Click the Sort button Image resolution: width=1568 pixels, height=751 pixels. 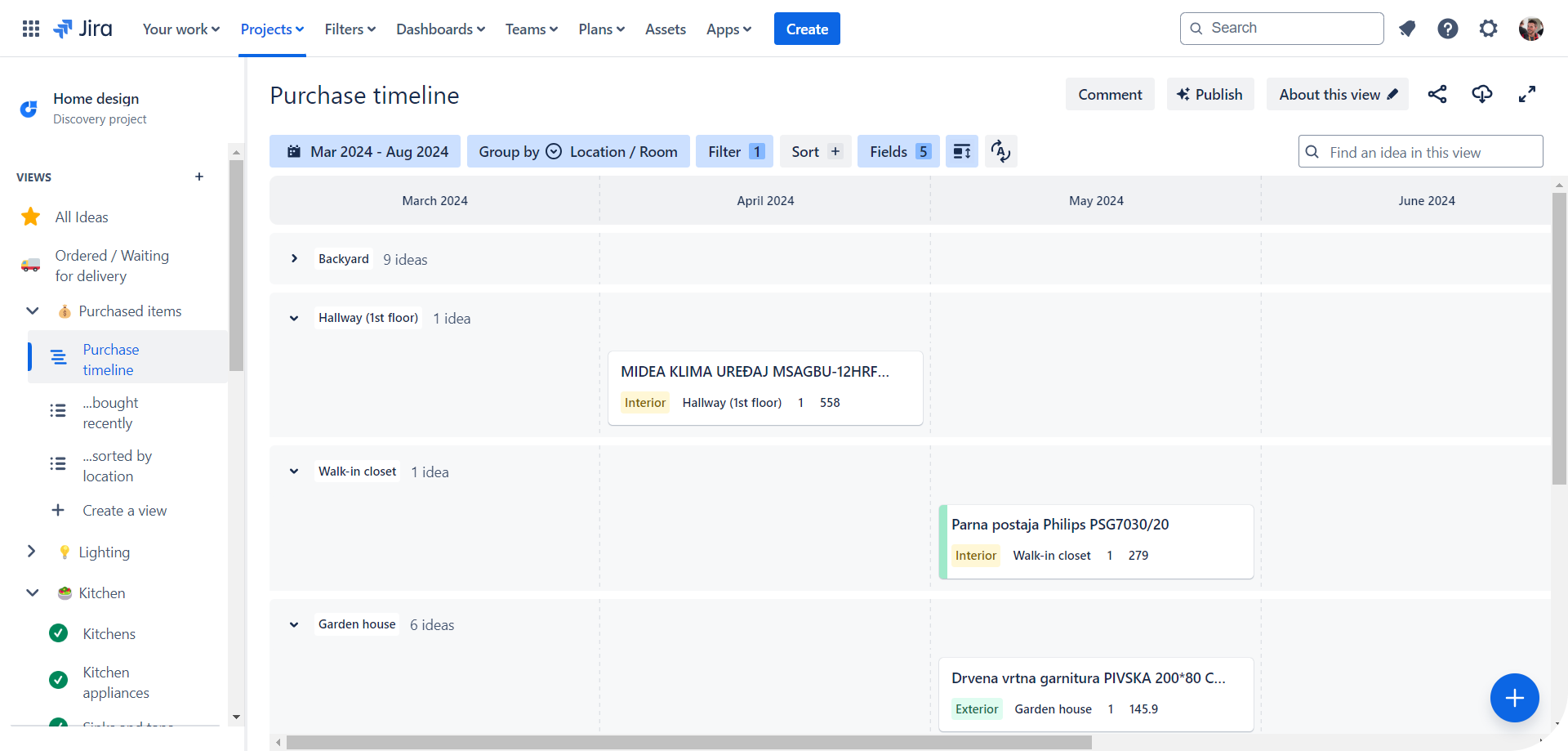coord(816,151)
